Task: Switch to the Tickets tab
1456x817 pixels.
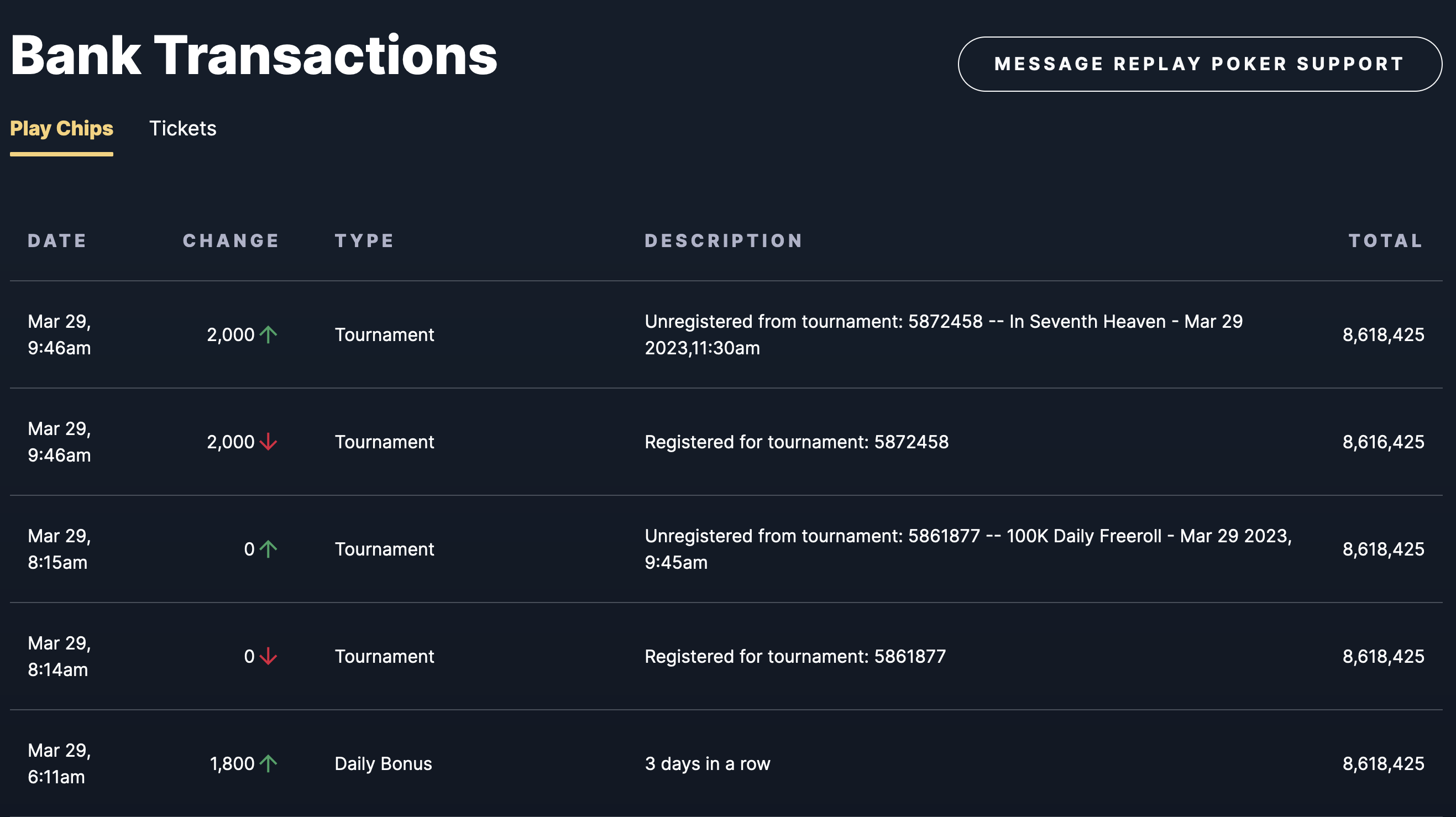Action: (182, 128)
